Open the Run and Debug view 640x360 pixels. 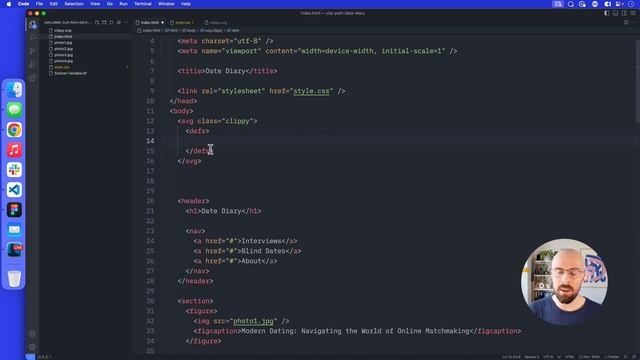pyautogui.click(x=32, y=64)
